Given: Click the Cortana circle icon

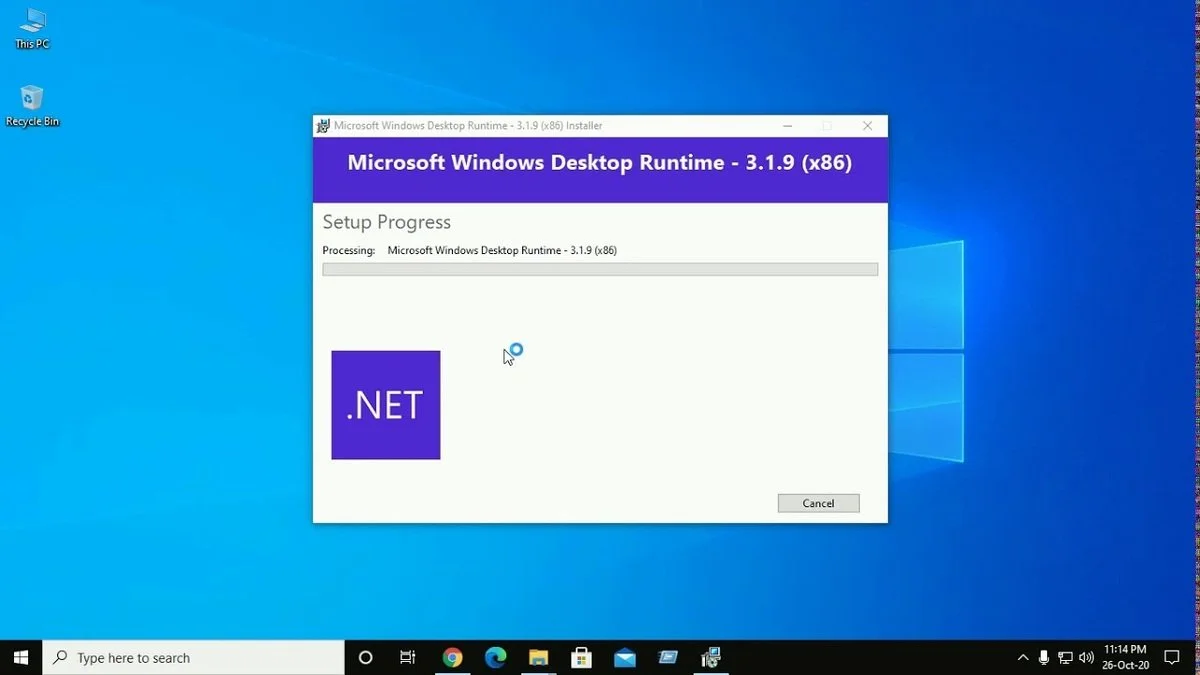Looking at the screenshot, I should (365, 657).
